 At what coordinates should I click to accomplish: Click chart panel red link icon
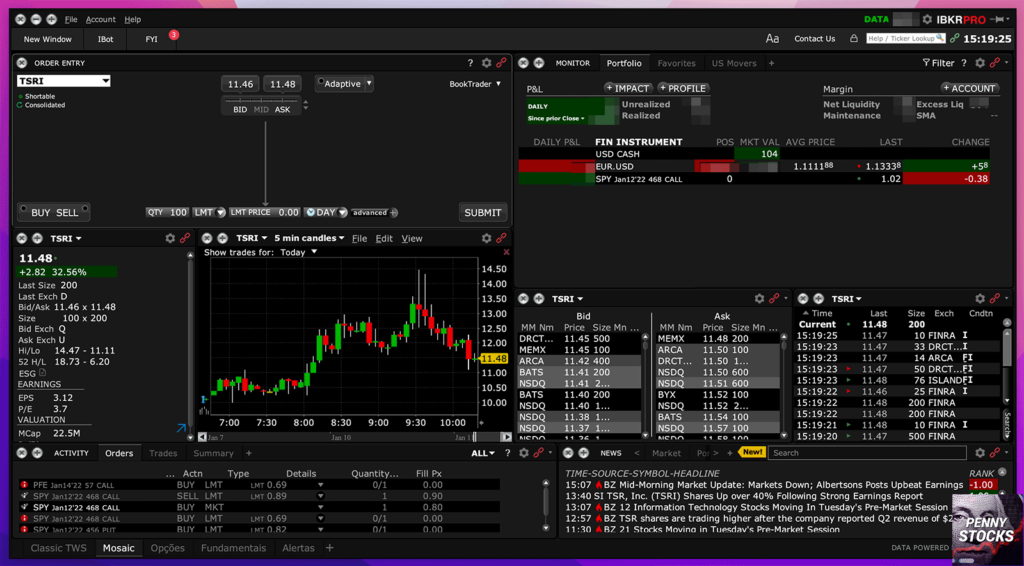tap(501, 238)
